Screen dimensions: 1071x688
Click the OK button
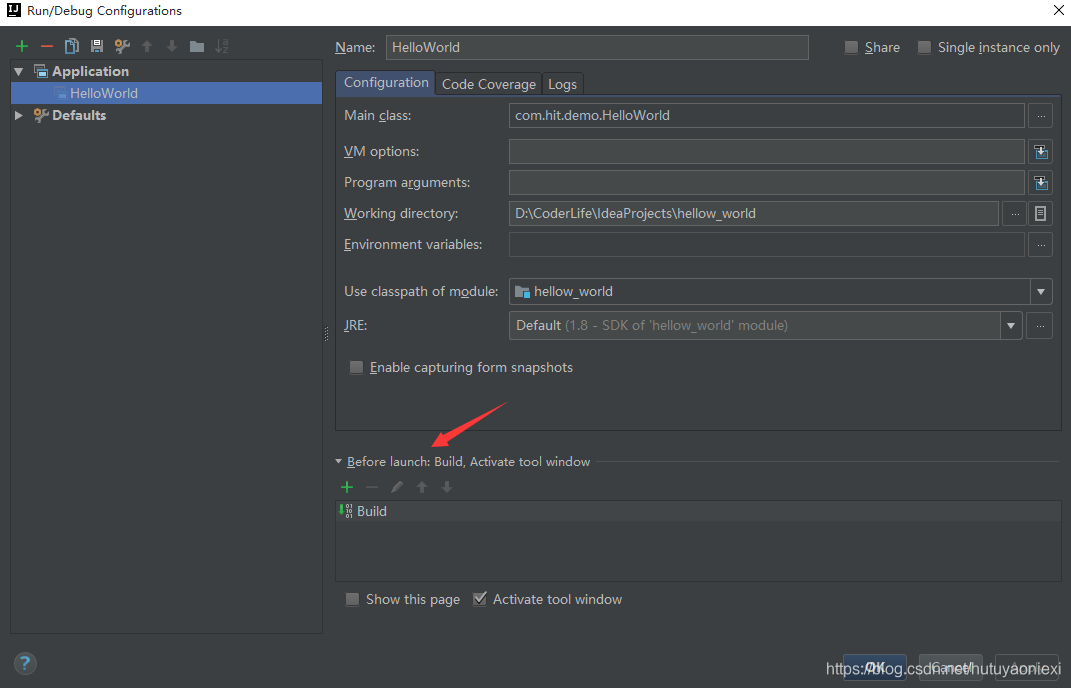[x=874, y=667]
